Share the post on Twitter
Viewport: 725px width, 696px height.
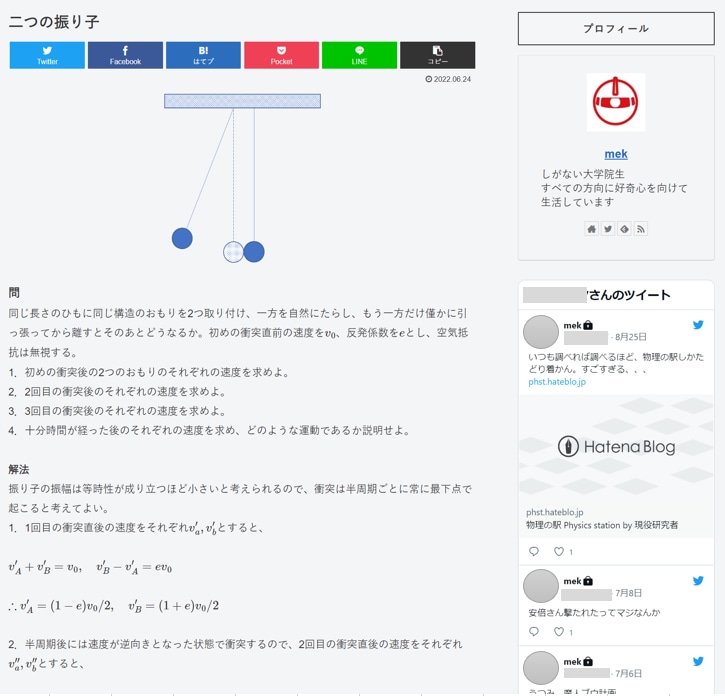coord(47,55)
